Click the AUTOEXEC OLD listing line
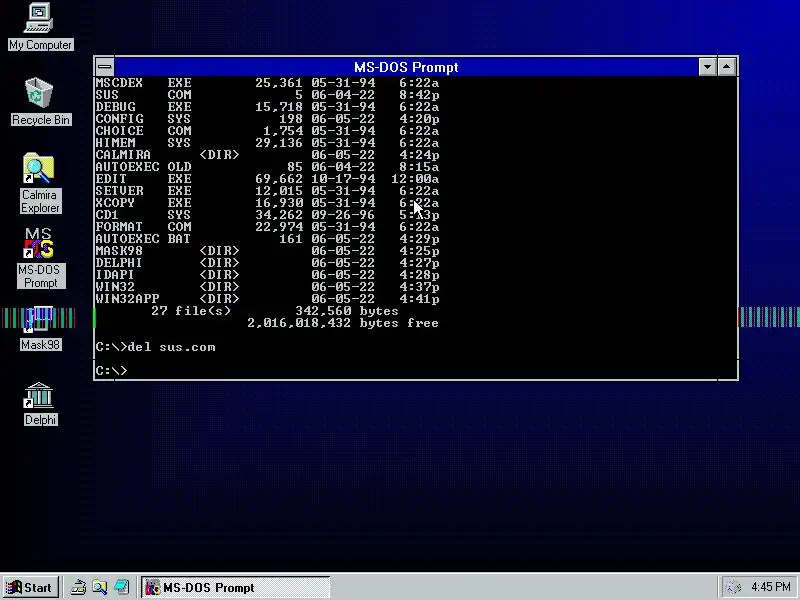800x600 pixels. coord(267,167)
